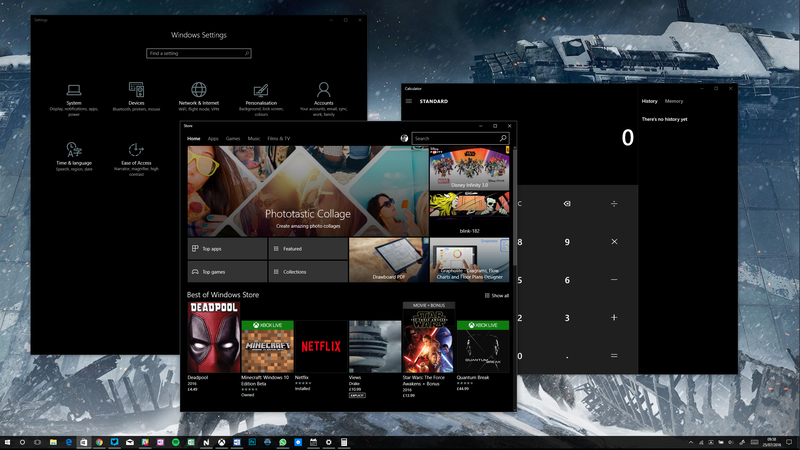Open the Calculator hamburger menu
This screenshot has height=450, width=800.
point(409,101)
